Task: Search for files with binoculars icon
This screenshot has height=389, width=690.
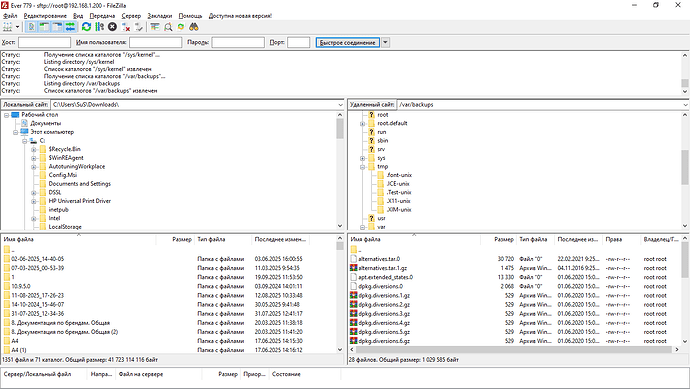Action: tap(194, 27)
